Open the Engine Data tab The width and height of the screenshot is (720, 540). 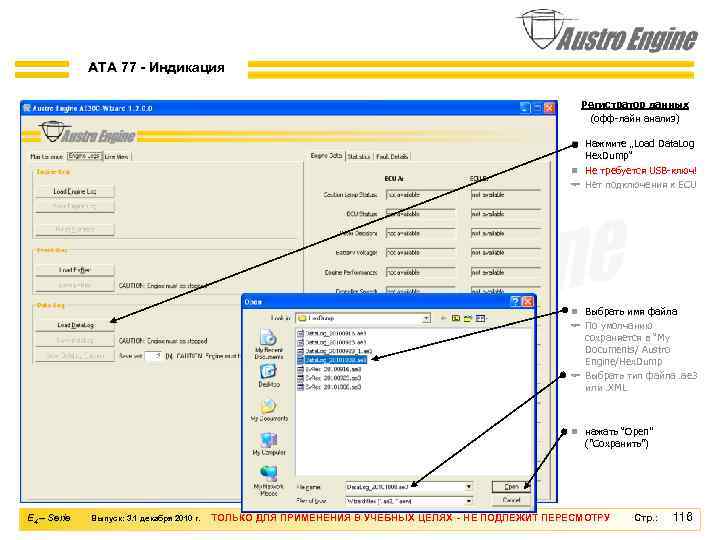pyautogui.click(x=326, y=156)
